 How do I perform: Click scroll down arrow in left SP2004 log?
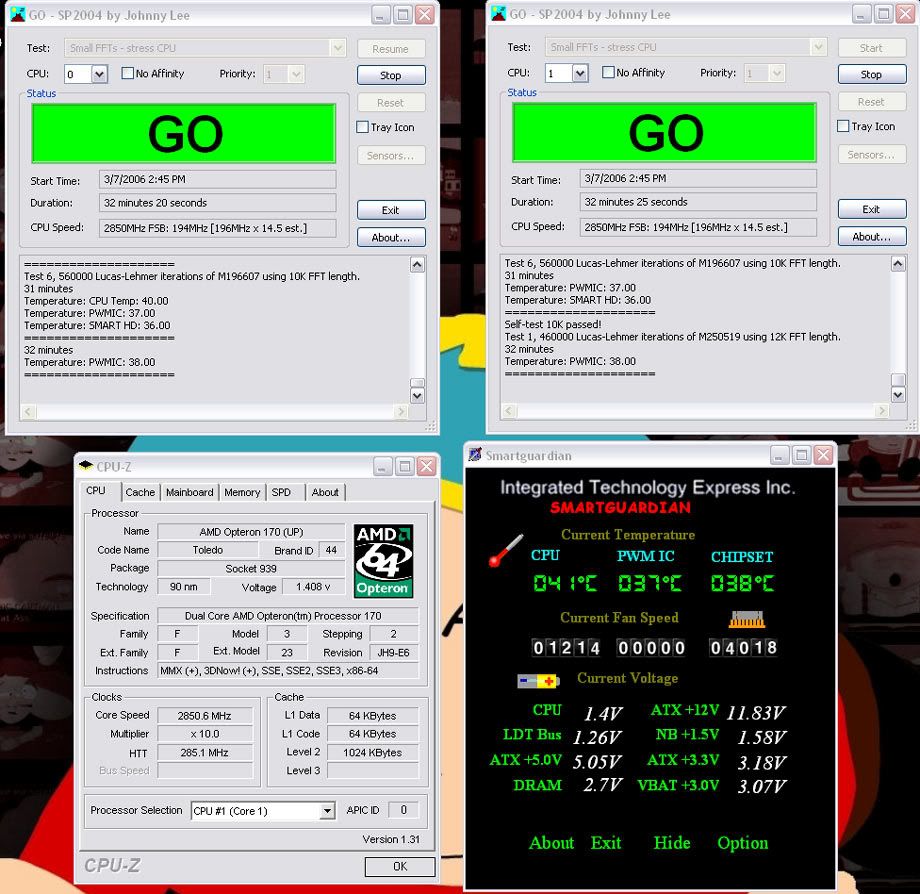(417, 395)
